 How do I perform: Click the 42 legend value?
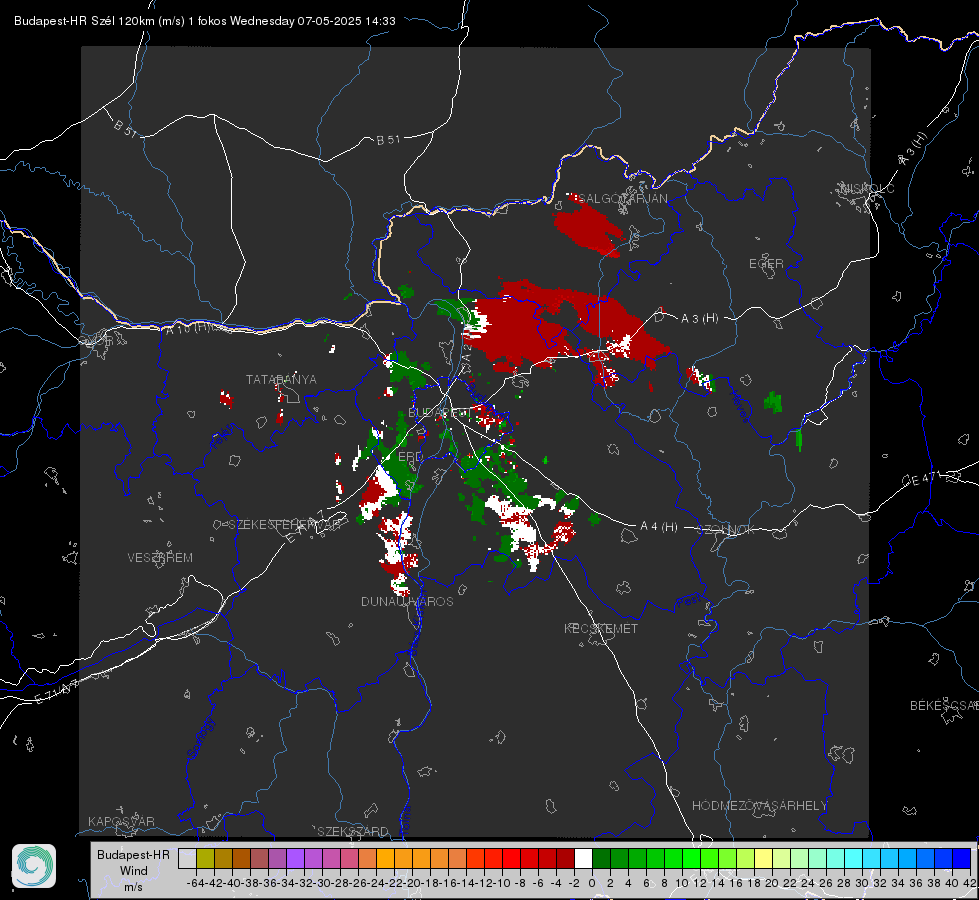(x=970, y=883)
